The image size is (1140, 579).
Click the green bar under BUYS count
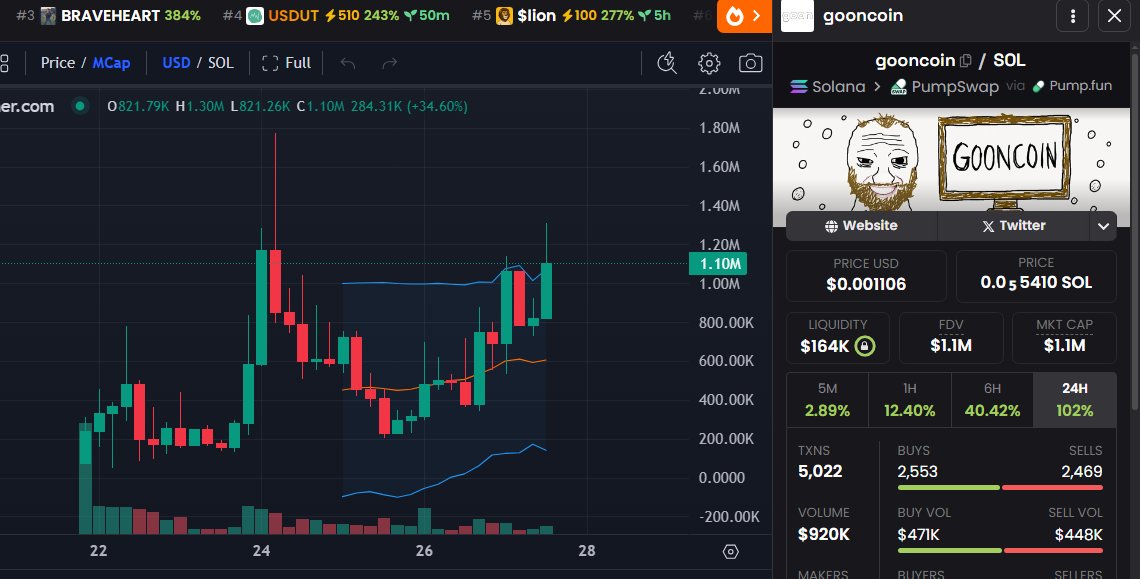(x=948, y=487)
